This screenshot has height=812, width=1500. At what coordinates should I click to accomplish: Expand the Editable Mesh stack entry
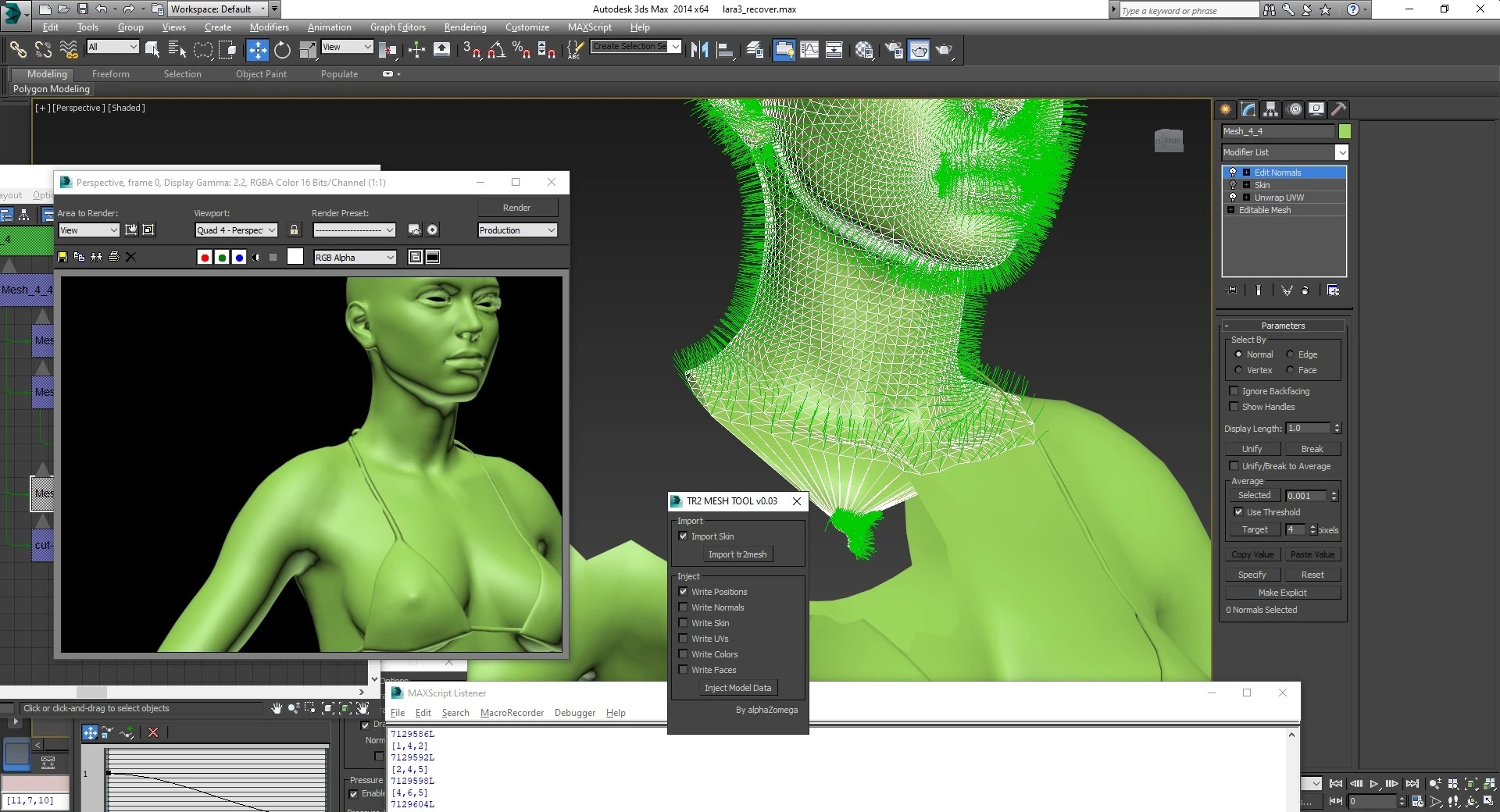click(x=1231, y=210)
